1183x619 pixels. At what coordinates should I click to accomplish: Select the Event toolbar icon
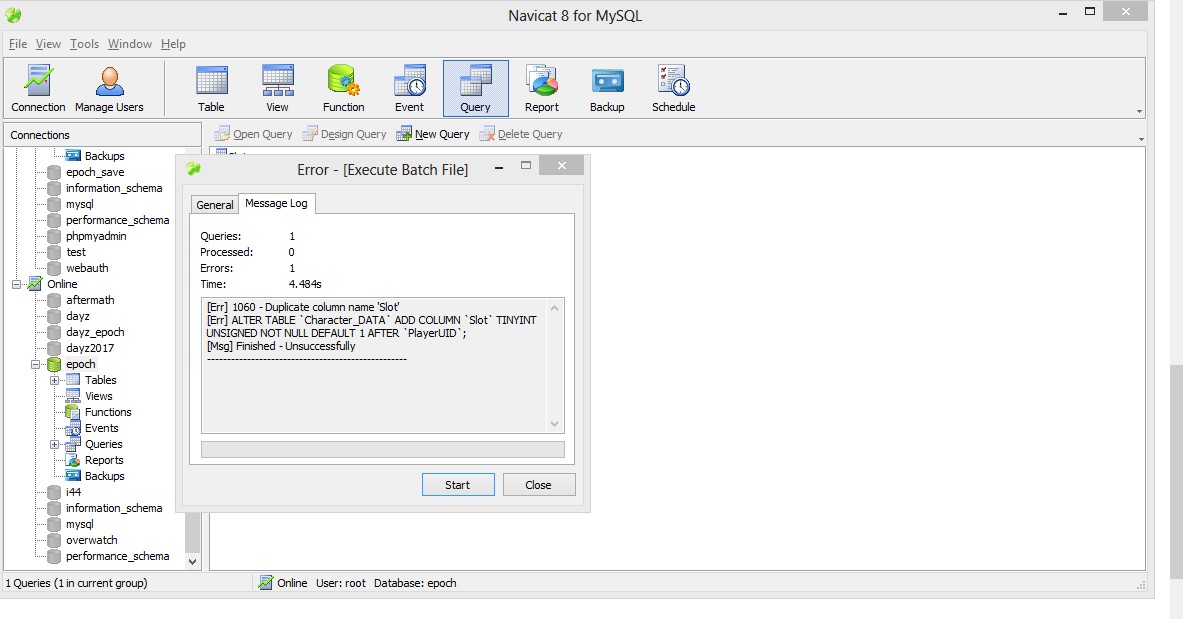(410, 88)
